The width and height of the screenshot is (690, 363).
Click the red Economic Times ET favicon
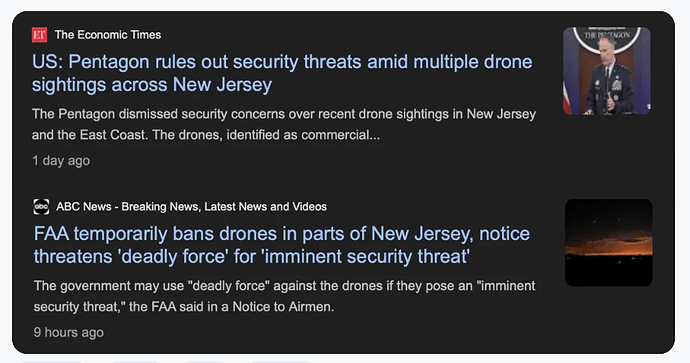[39, 35]
